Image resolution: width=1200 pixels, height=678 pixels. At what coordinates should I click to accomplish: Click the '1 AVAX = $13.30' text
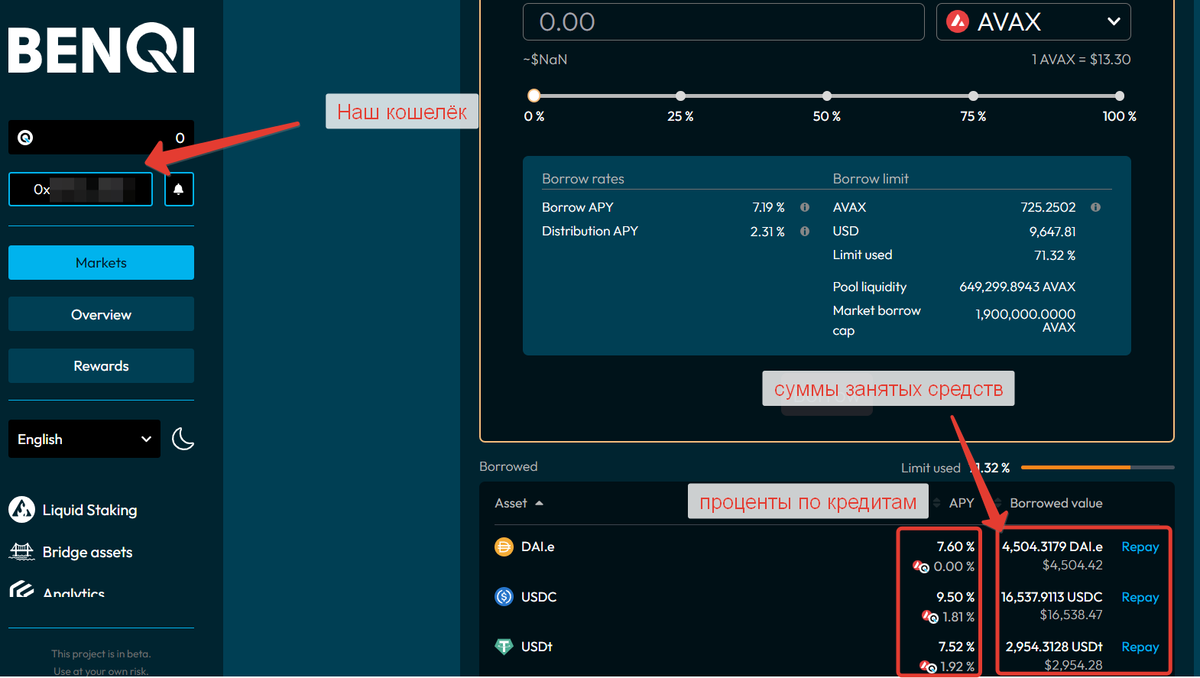[x=1081, y=60]
